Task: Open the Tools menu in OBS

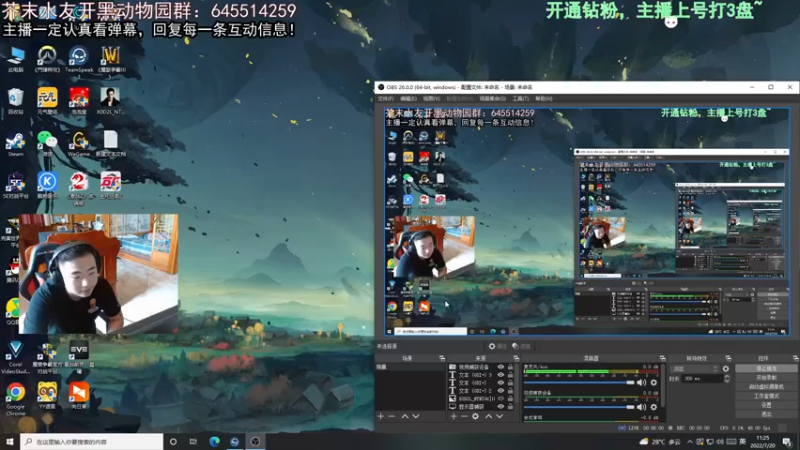Action: (x=520, y=98)
